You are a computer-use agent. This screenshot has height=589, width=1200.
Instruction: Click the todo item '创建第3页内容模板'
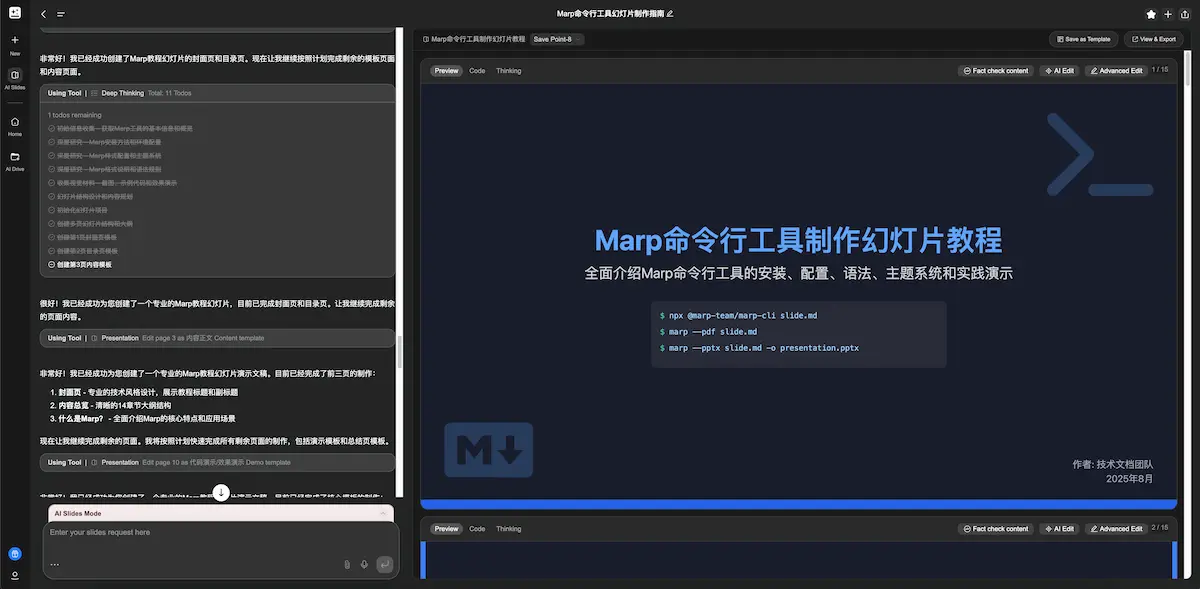[x=84, y=265]
